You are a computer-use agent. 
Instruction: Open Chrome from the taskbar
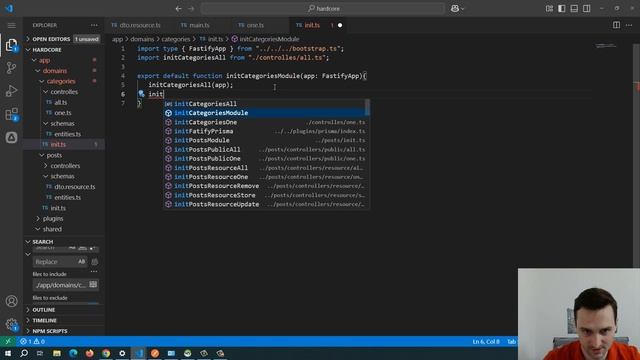coord(106,353)
